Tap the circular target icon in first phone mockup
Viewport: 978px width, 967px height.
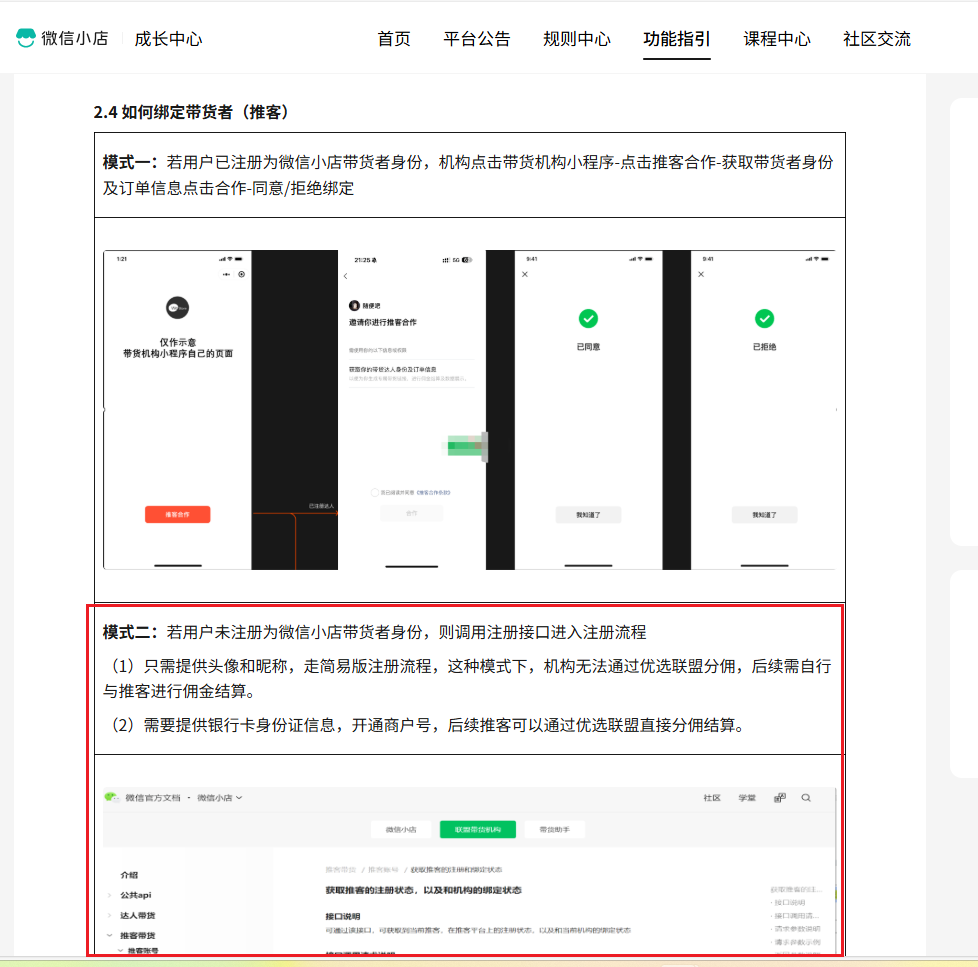(241, 275)
